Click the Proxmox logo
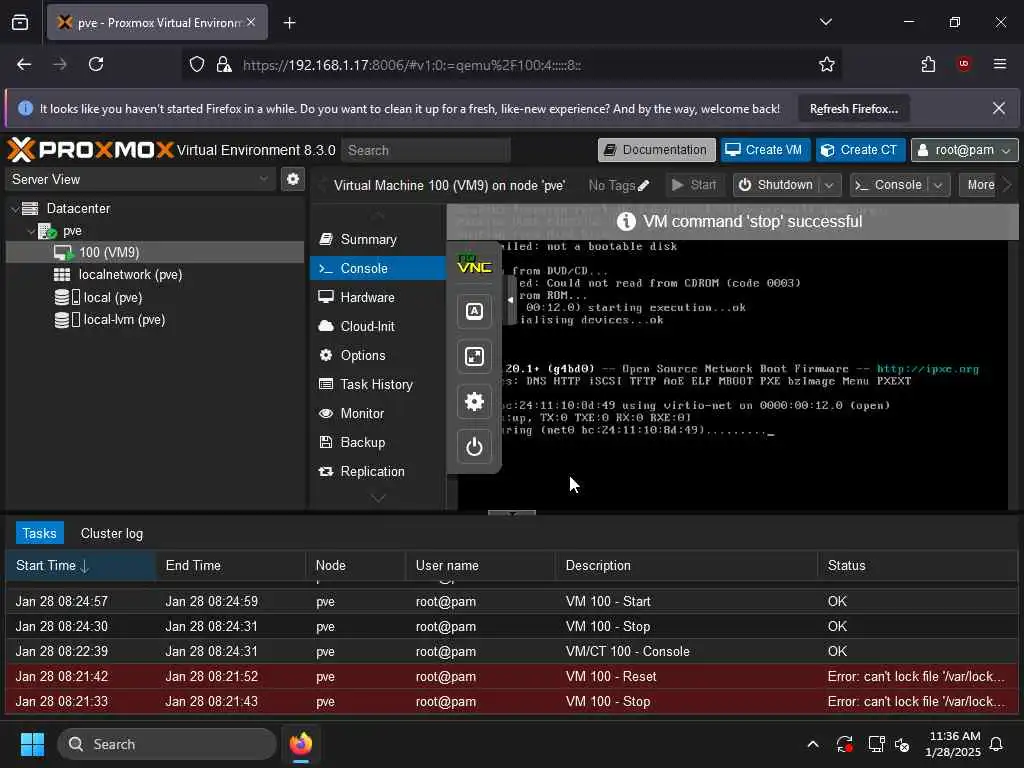The height and width of the screenshot is (768, 1024). point(91,150)
